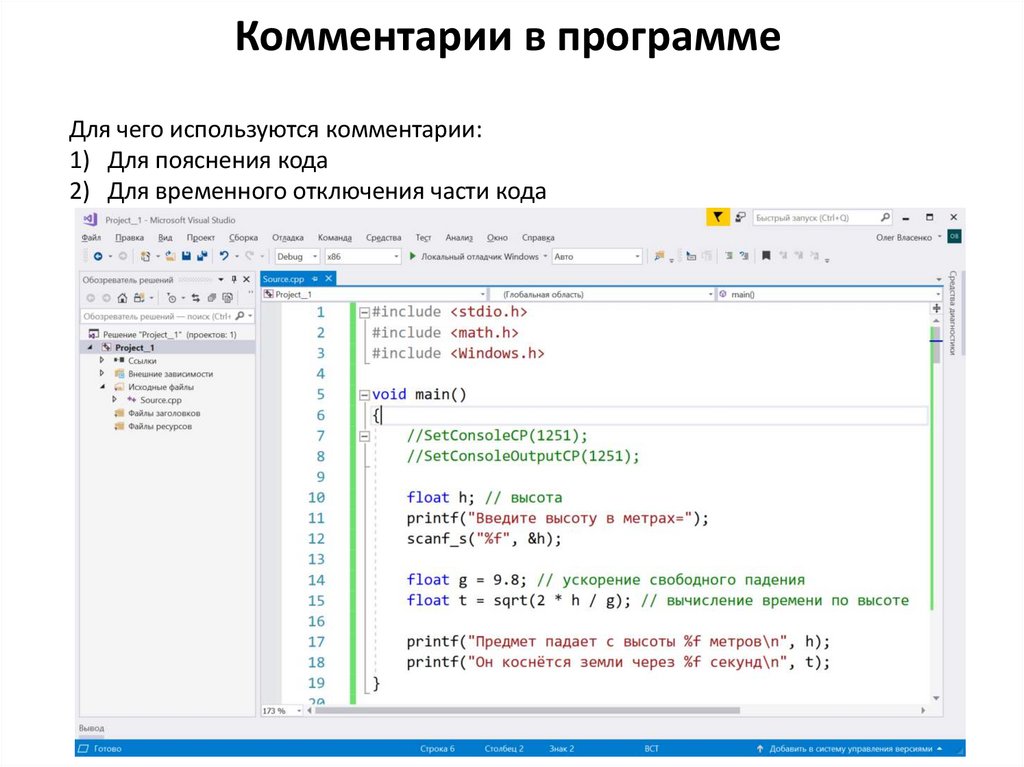The height and width of the screenshot is (767, 1024).
Task: Click the New Project toolbar icon
Action: [x=146, y=257]
